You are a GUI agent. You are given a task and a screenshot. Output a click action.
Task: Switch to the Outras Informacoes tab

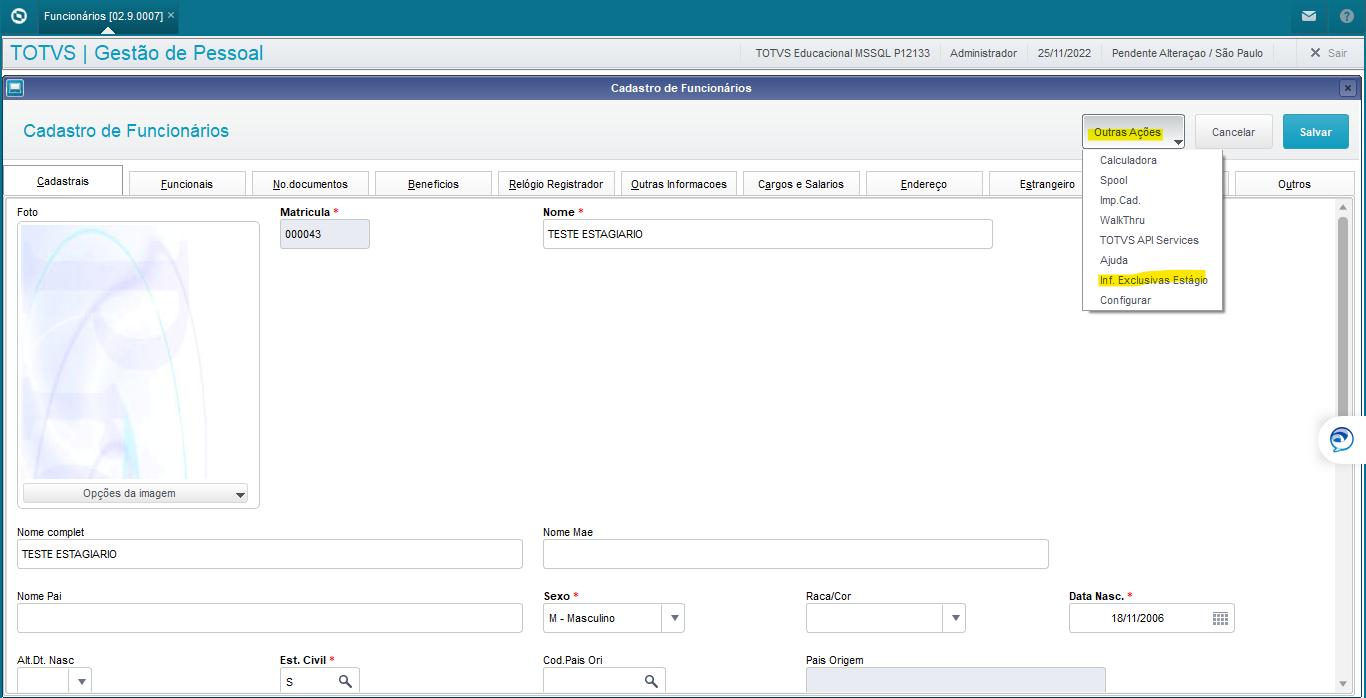[x=679, y=184]
